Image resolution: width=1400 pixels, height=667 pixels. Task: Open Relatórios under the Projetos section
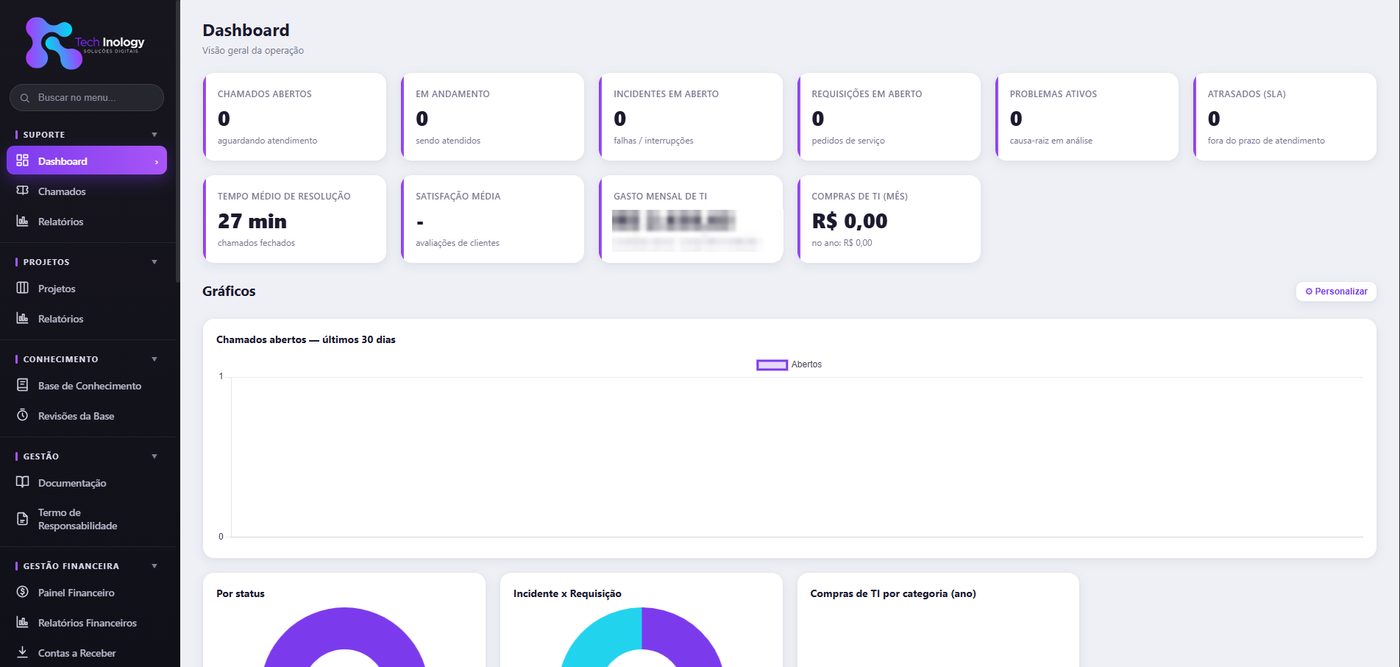(x=87, y=318)
